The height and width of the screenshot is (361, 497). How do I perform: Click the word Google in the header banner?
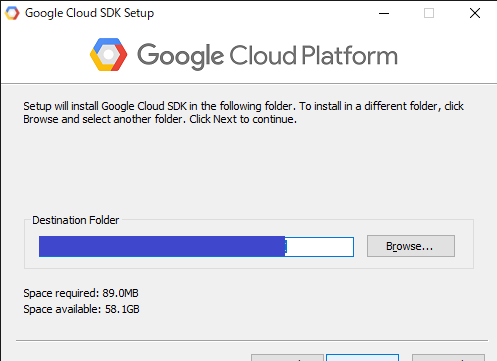click(x=180, y=56)
